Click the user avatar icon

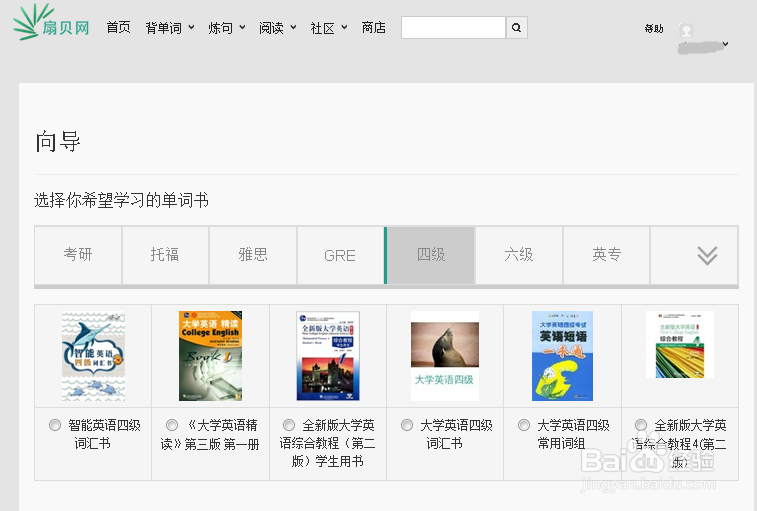click(x=686, y=30)
